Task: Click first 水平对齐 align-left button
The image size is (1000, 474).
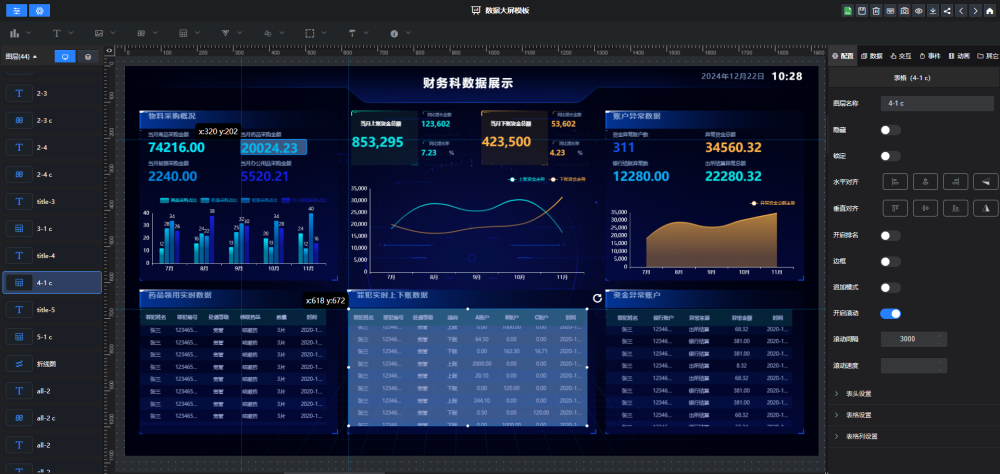Action: tap(895, 182)
